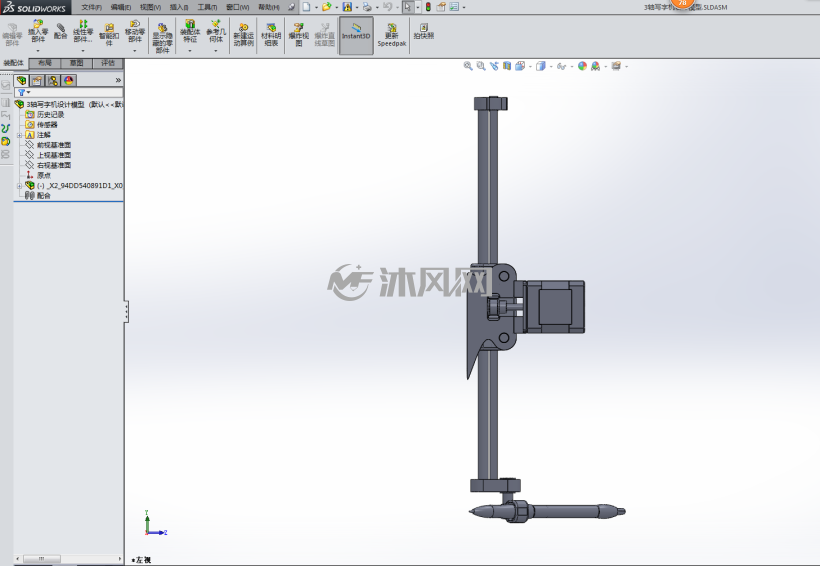Viewport: 820px width, 566px height.
Task: Open the 工具(T) Tools menu
Action: click(207, 7)
